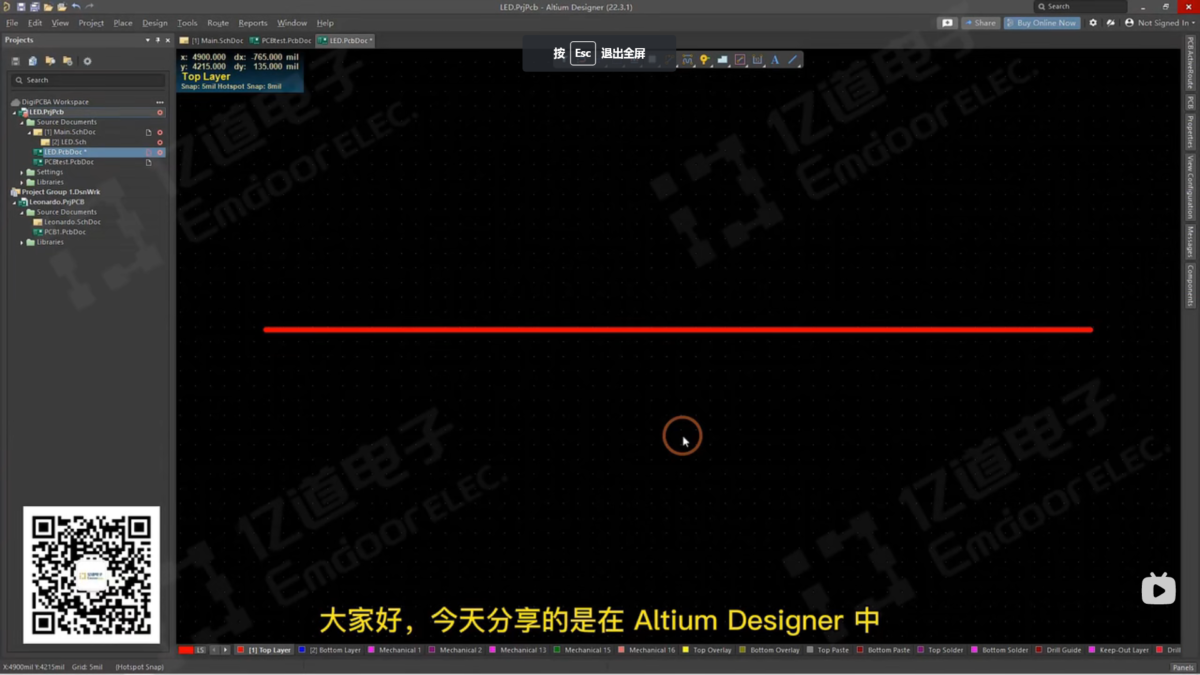Click the Open document folder icon

[48, 7]
